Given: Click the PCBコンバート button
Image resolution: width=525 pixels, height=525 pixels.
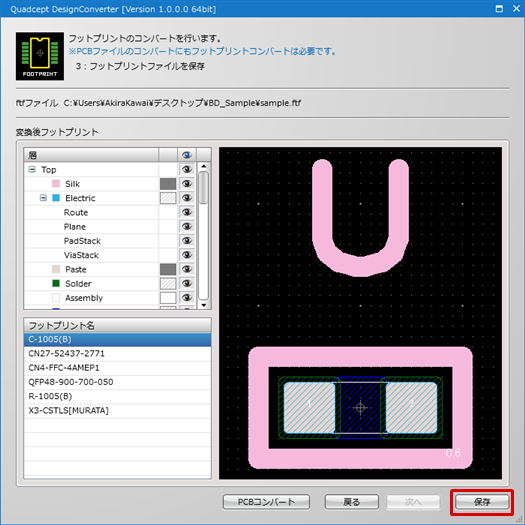Looking at the screenshot, I should [x=266, y=502].
